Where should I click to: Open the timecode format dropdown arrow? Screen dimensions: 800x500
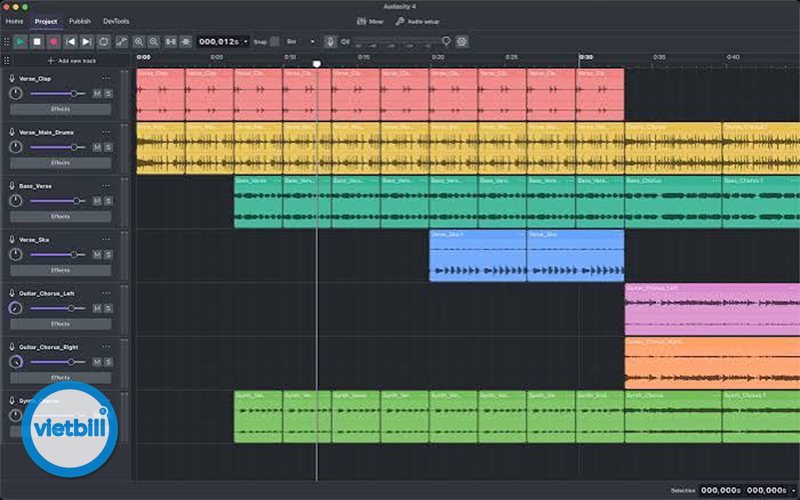pos(246,42)
